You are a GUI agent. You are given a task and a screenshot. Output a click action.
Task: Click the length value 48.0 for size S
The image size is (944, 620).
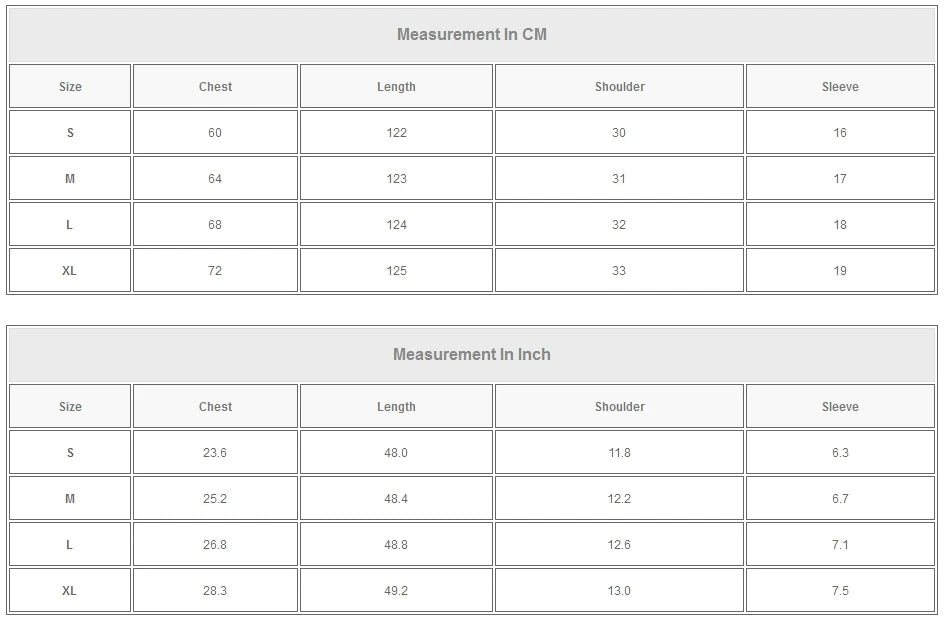pyautogui.click(x=396, y=452)
